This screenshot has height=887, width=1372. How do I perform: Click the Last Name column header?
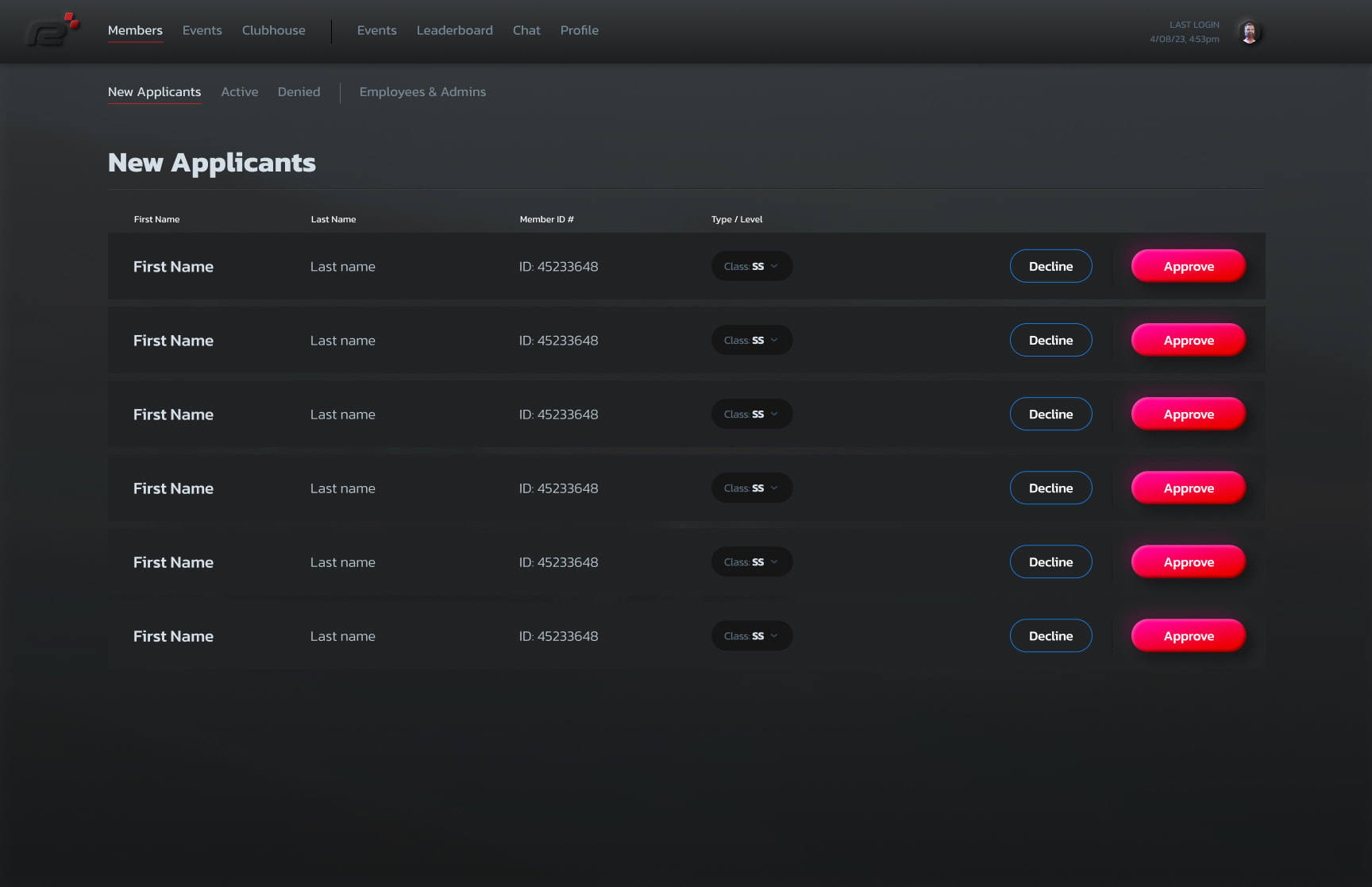coord(333,219)
